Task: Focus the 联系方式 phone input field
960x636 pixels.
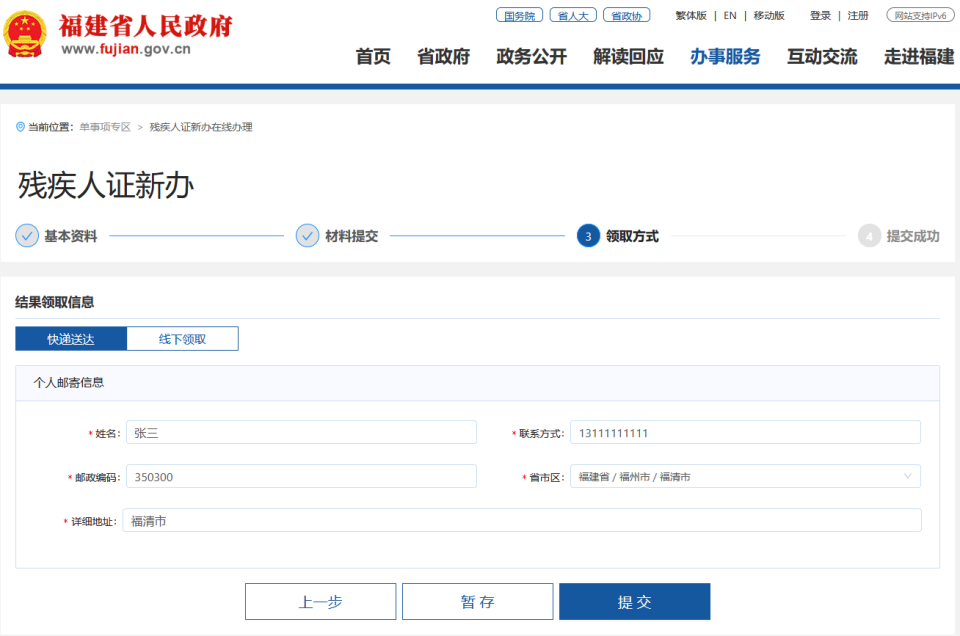Action: [x=745, y=432]
